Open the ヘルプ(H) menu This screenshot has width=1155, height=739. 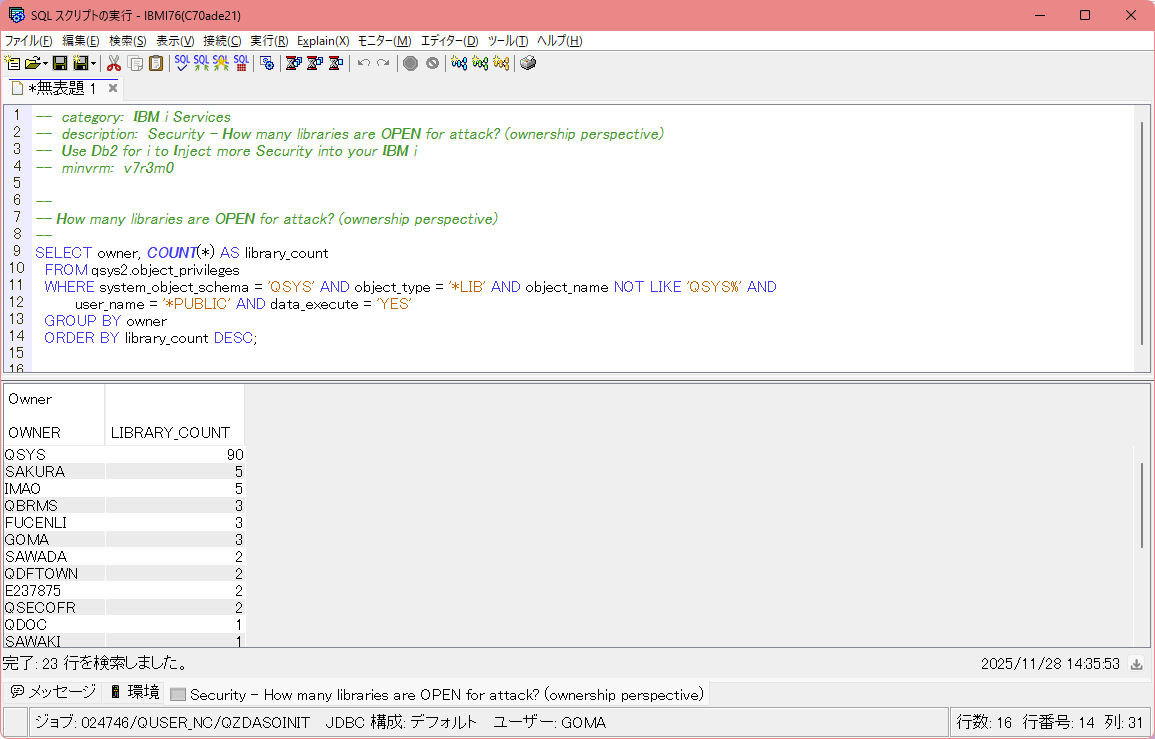click(x=559, y=41)
